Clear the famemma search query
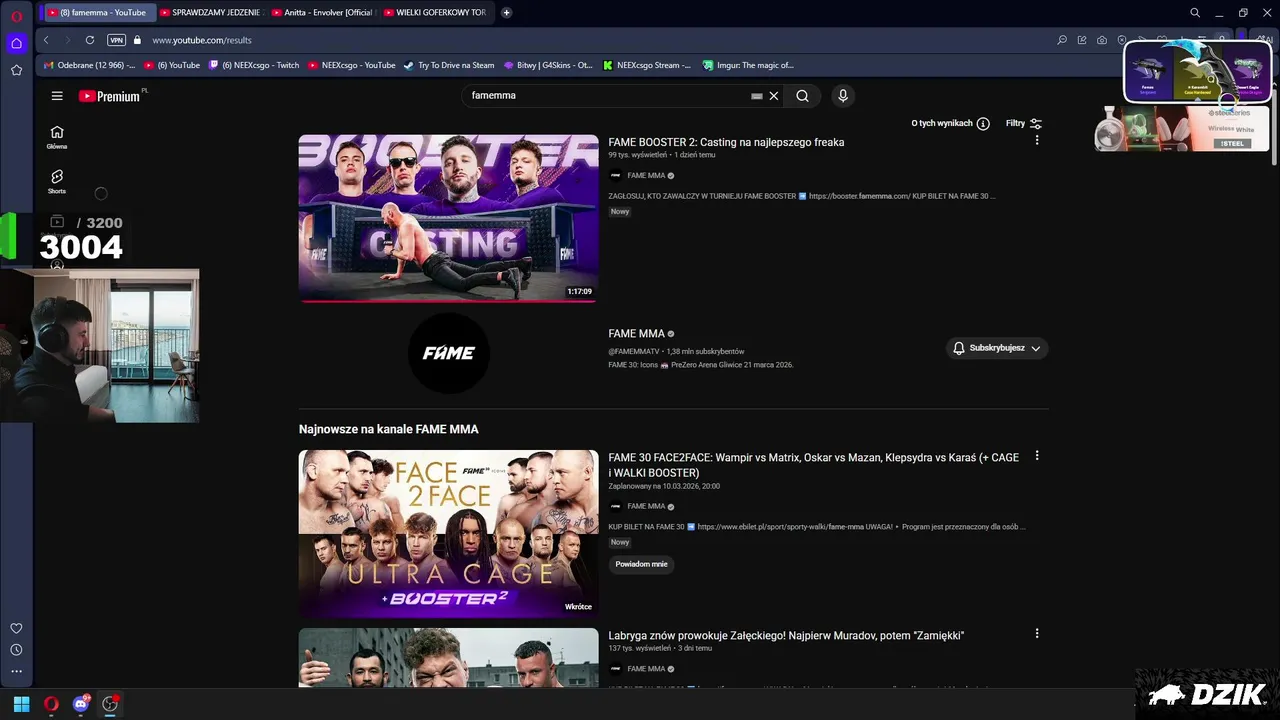The width and height of the screenshot is (1280, 720). (x=773, y=96)
